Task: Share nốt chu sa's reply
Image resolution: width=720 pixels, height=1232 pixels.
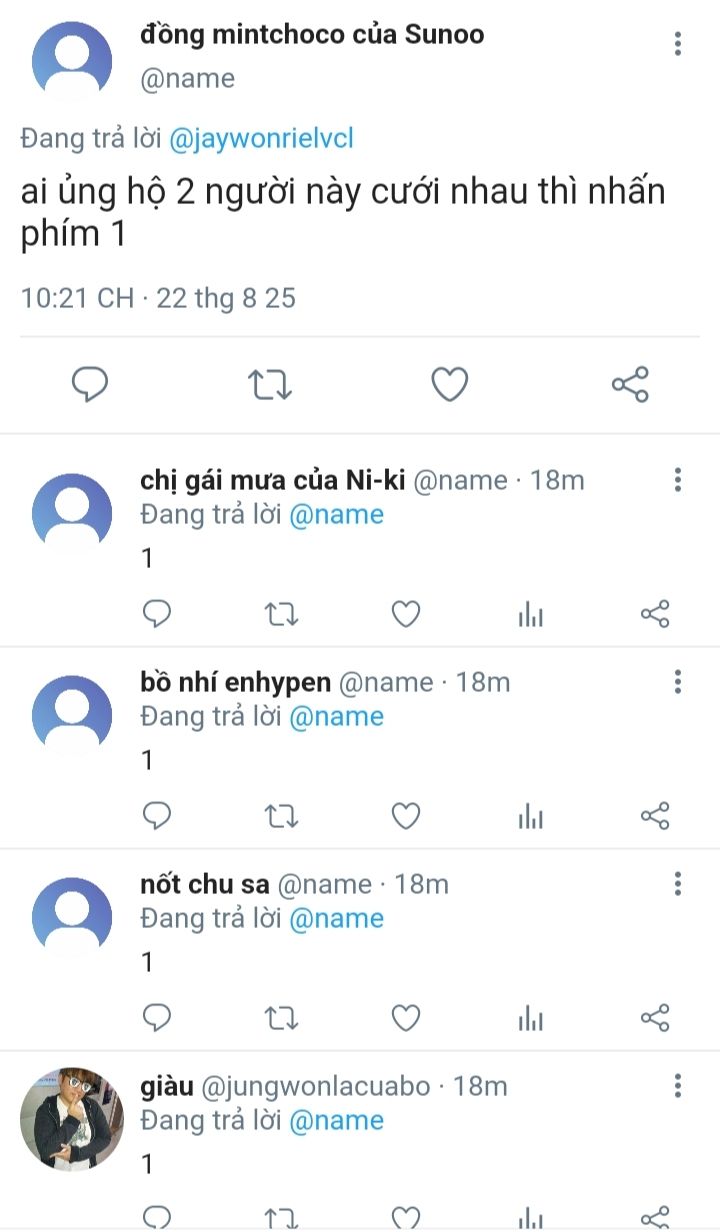Action: (x=654, y=1018)
